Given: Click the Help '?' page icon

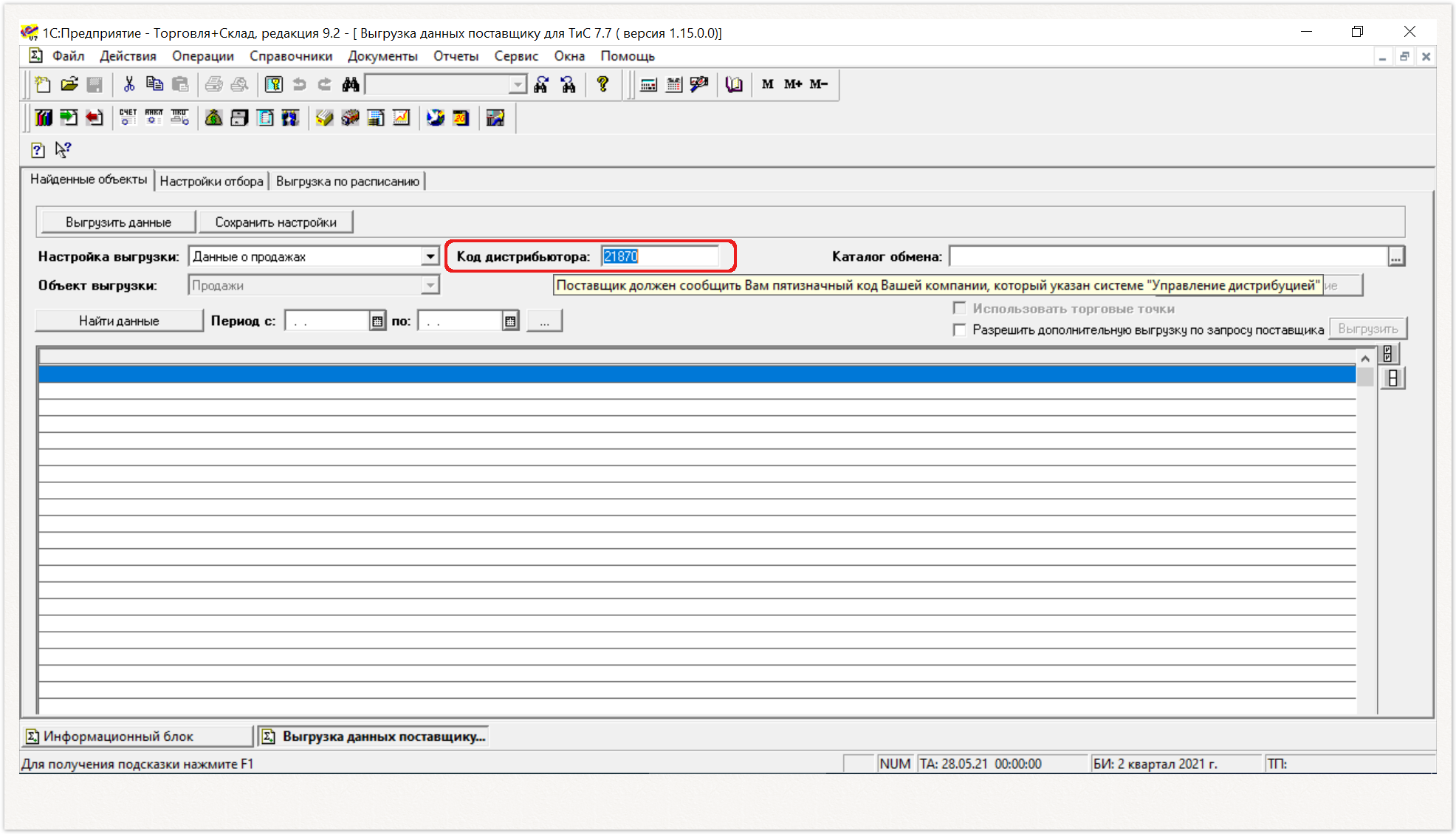Looking at the screenshot, I should pyautogui.click(x=38, y=150).
